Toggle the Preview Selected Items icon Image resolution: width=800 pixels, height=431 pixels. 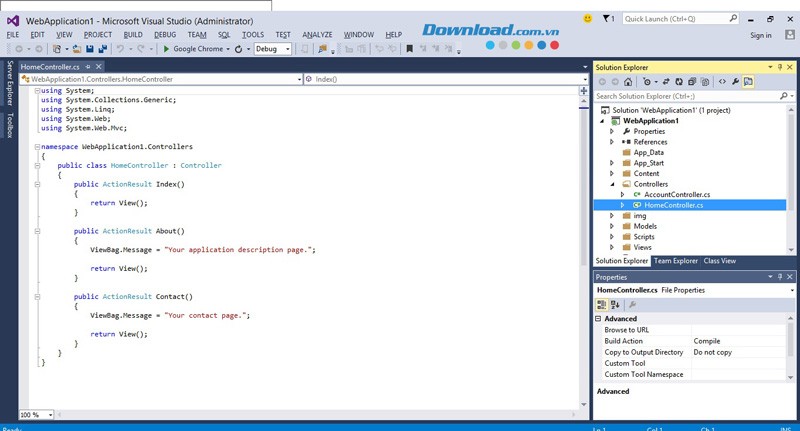point(748,82)
